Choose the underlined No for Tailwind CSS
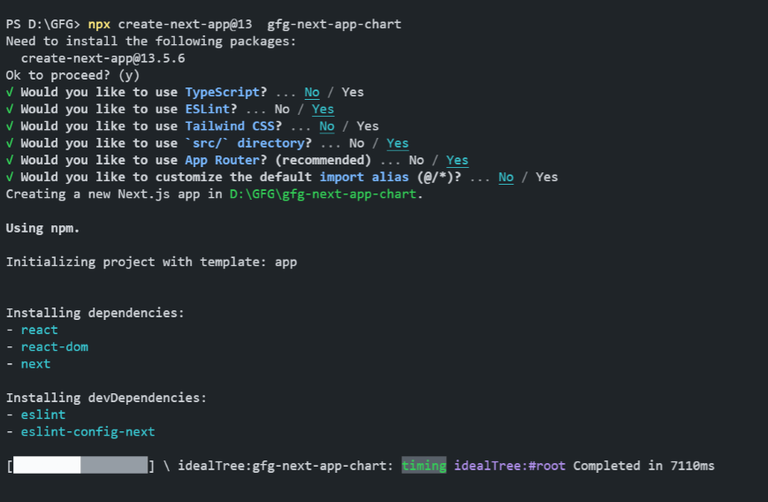 [x=327, y=126]
